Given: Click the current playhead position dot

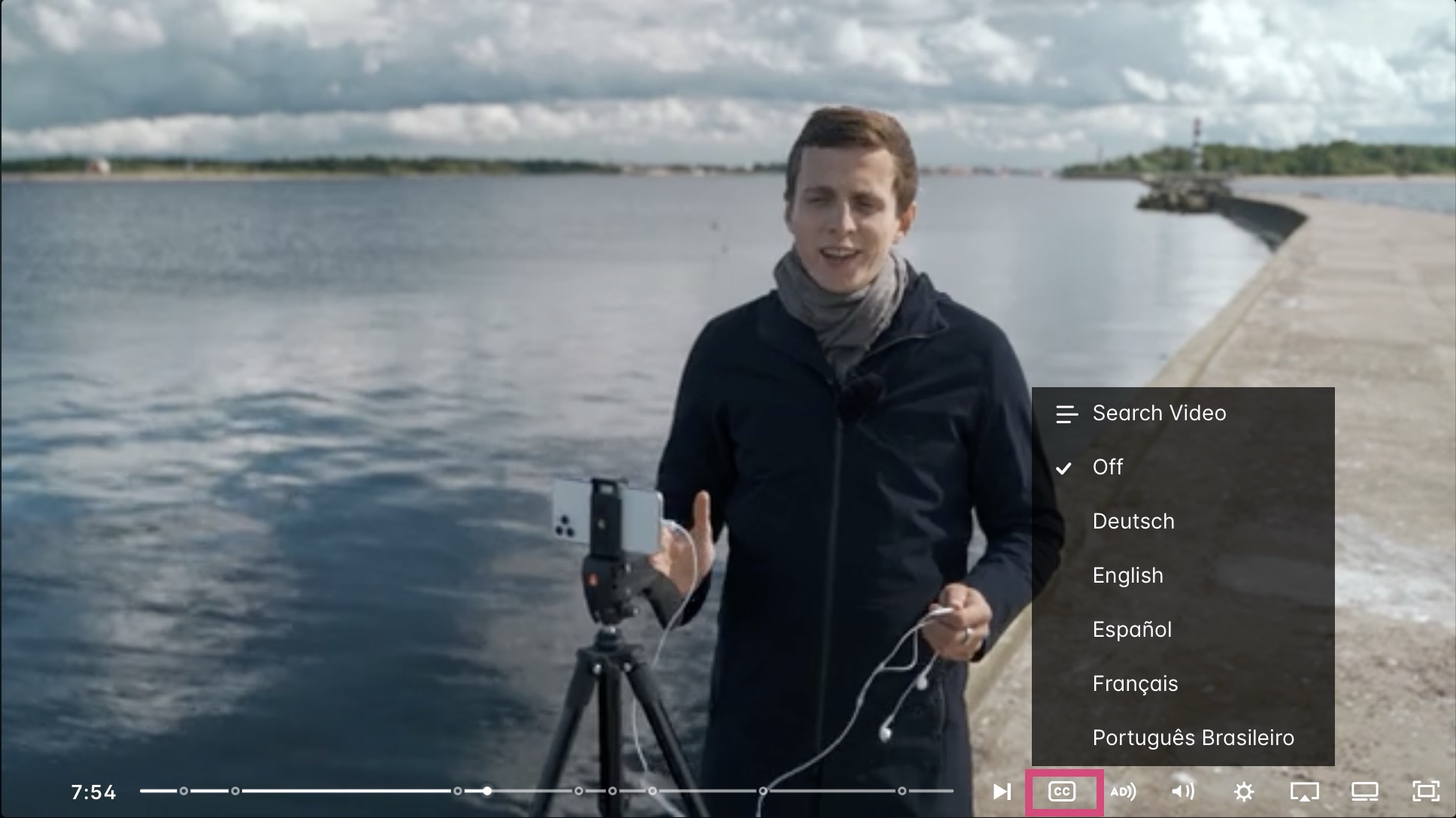Looking at the screenshot, I should 488,791.
